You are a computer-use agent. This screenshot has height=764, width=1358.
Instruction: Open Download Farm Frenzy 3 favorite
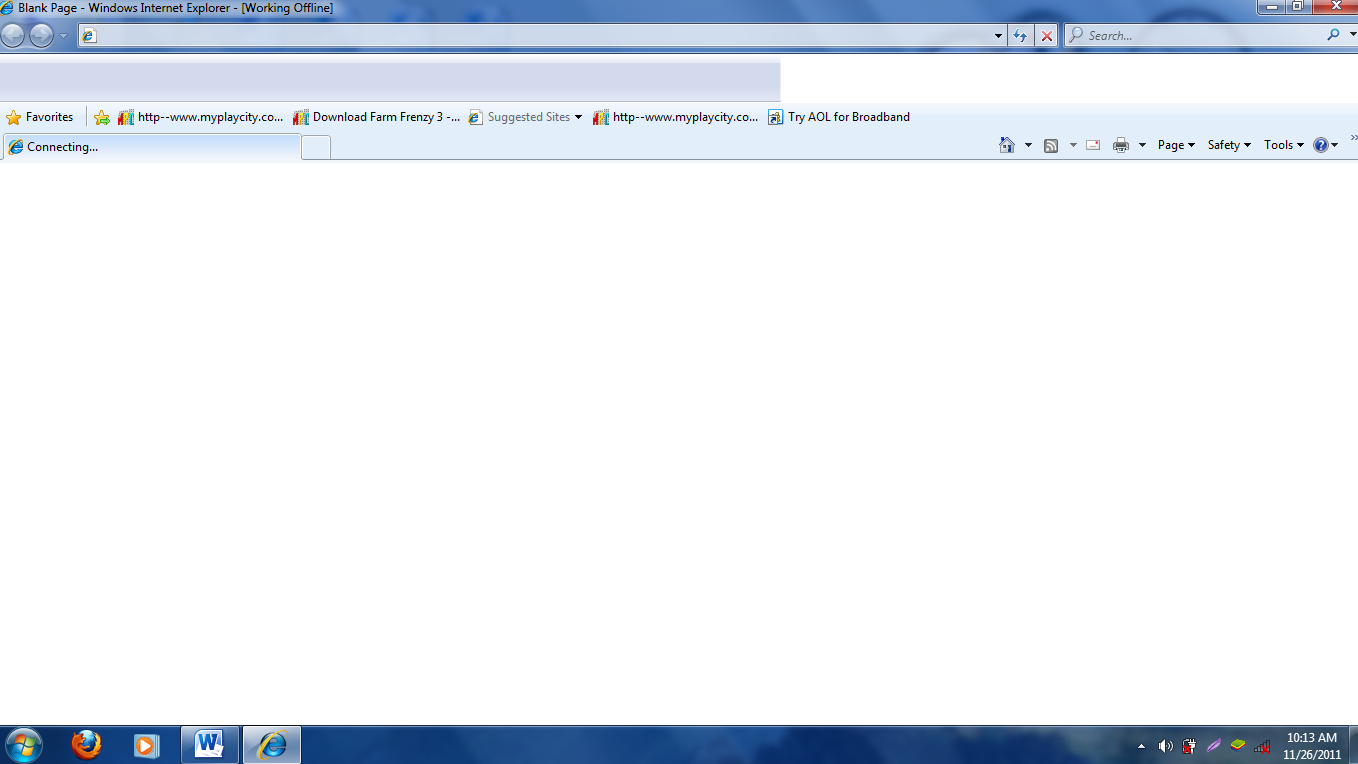(377, 117)
